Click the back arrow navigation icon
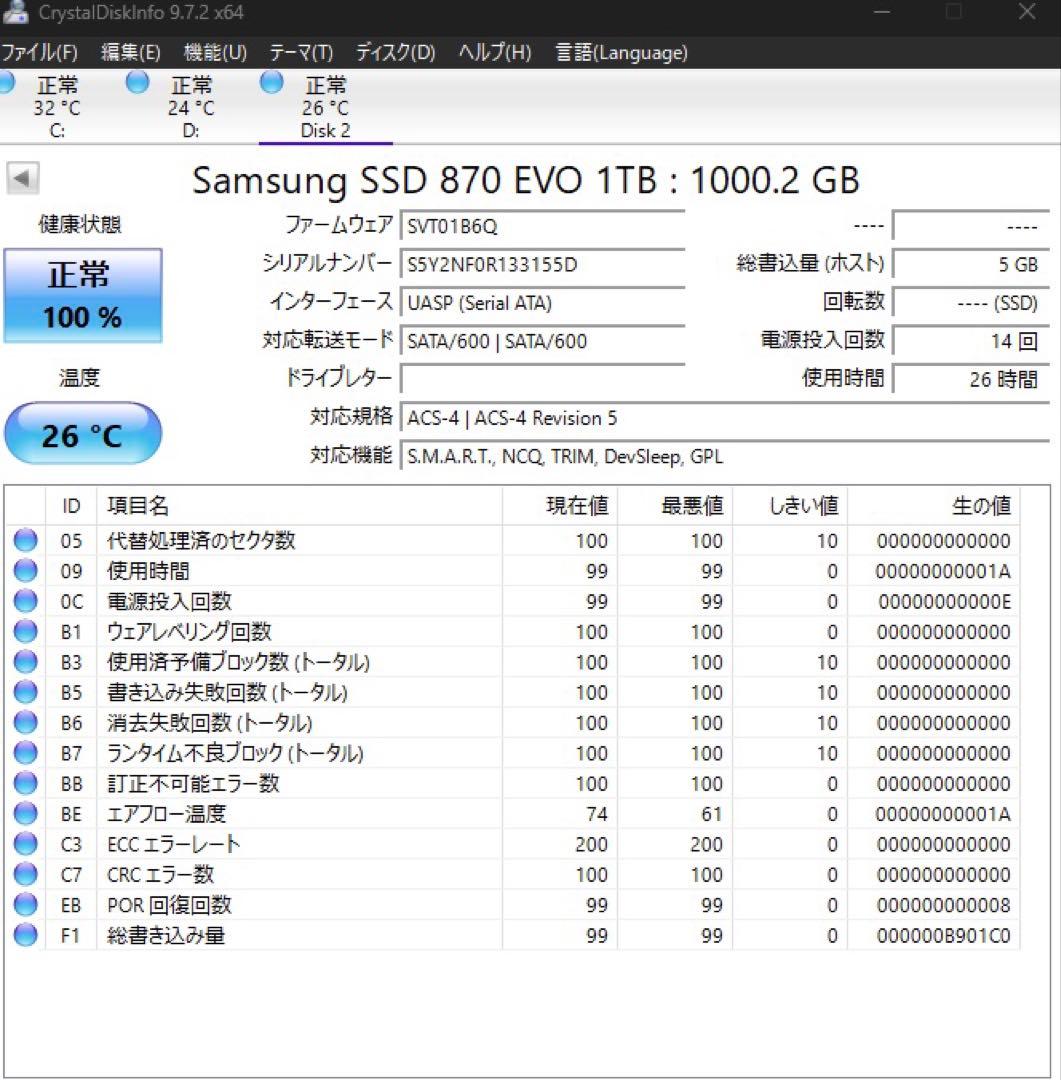The width and height of the screenshot is (1061, 1080). (x=22, y=177)
